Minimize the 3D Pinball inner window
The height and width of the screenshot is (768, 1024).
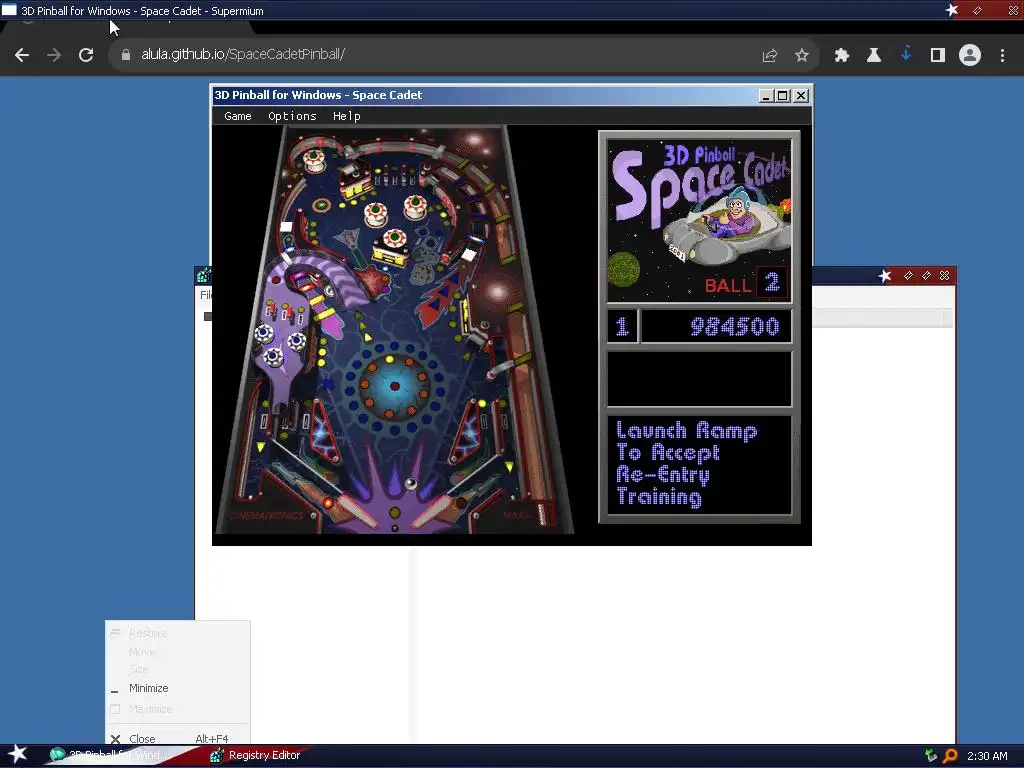(x=767, y=95)
